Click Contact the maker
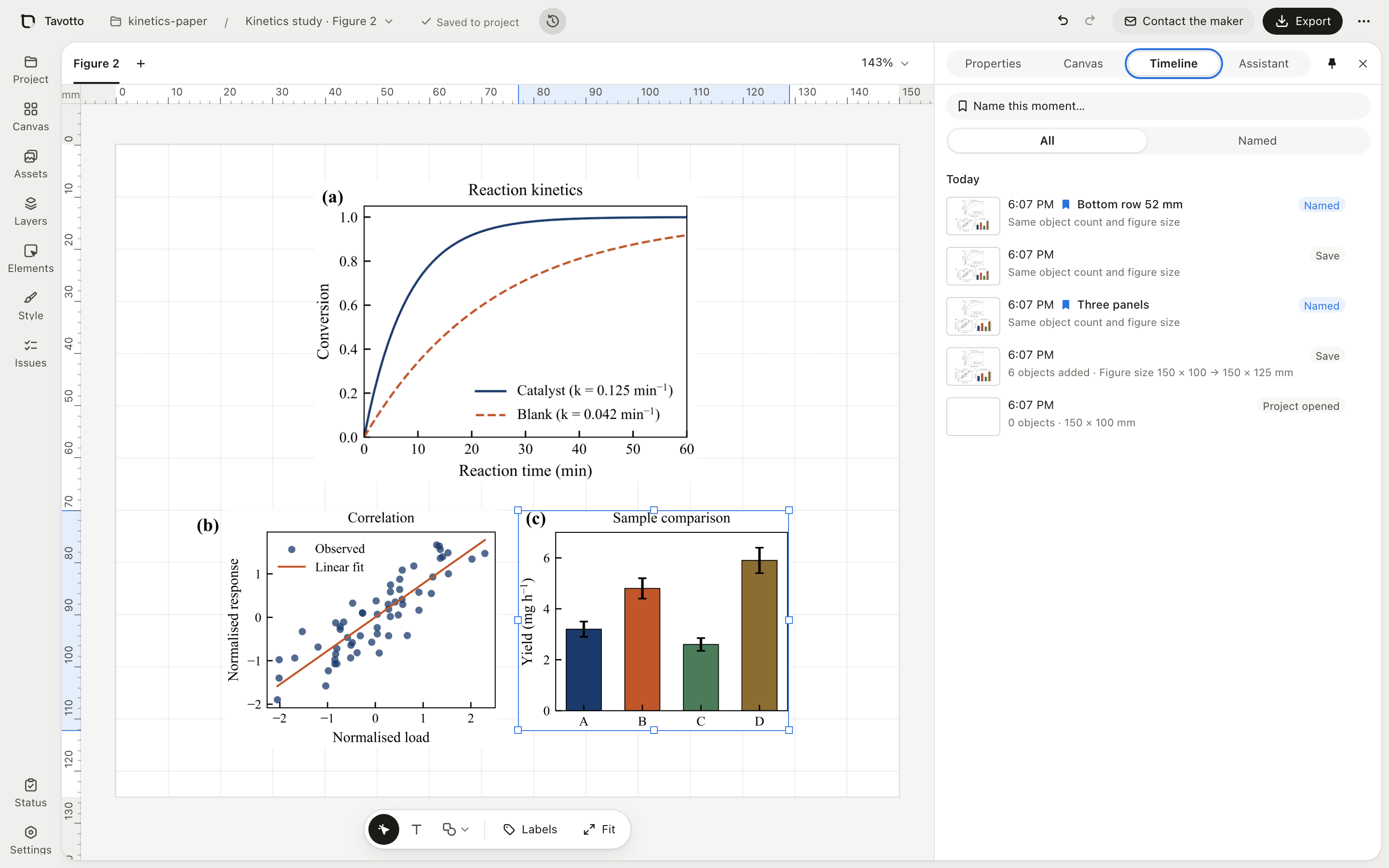The height and width of the screenshot is (868, 1389). [x=1184, y=21]
